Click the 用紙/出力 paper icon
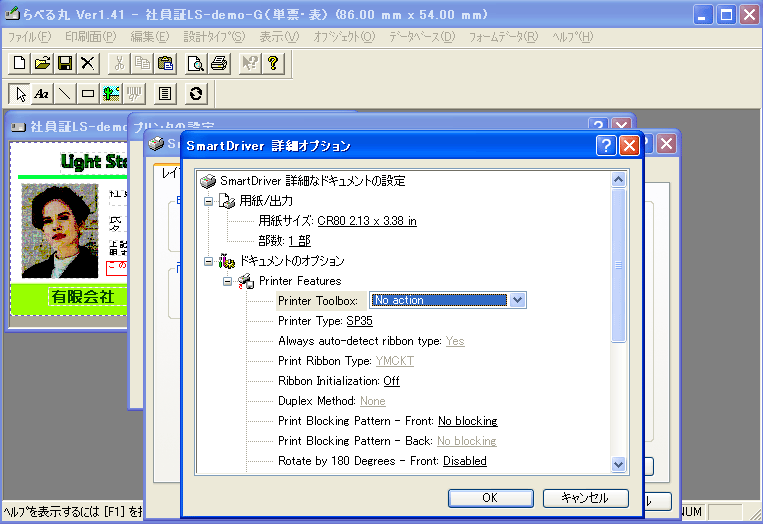This screenshot has width=763, height=524. [x=227, y=200]
